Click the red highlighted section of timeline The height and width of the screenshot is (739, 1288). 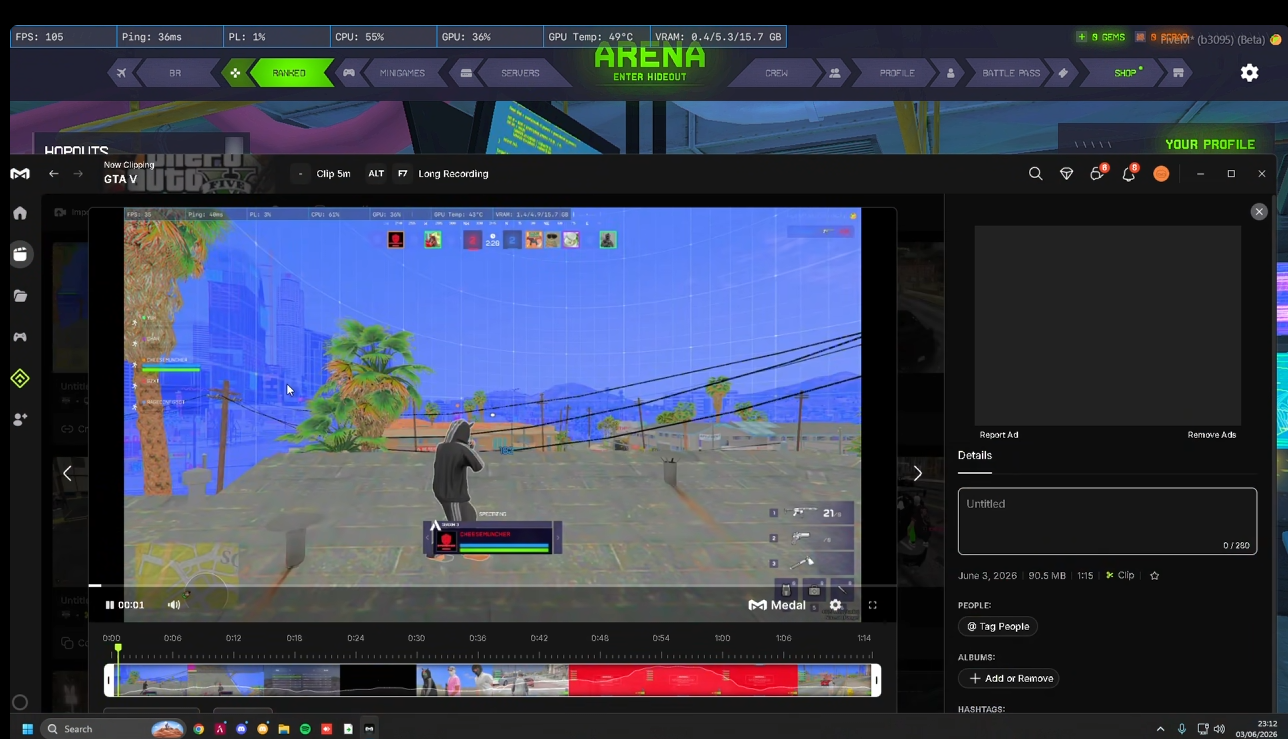click(683, 681)
